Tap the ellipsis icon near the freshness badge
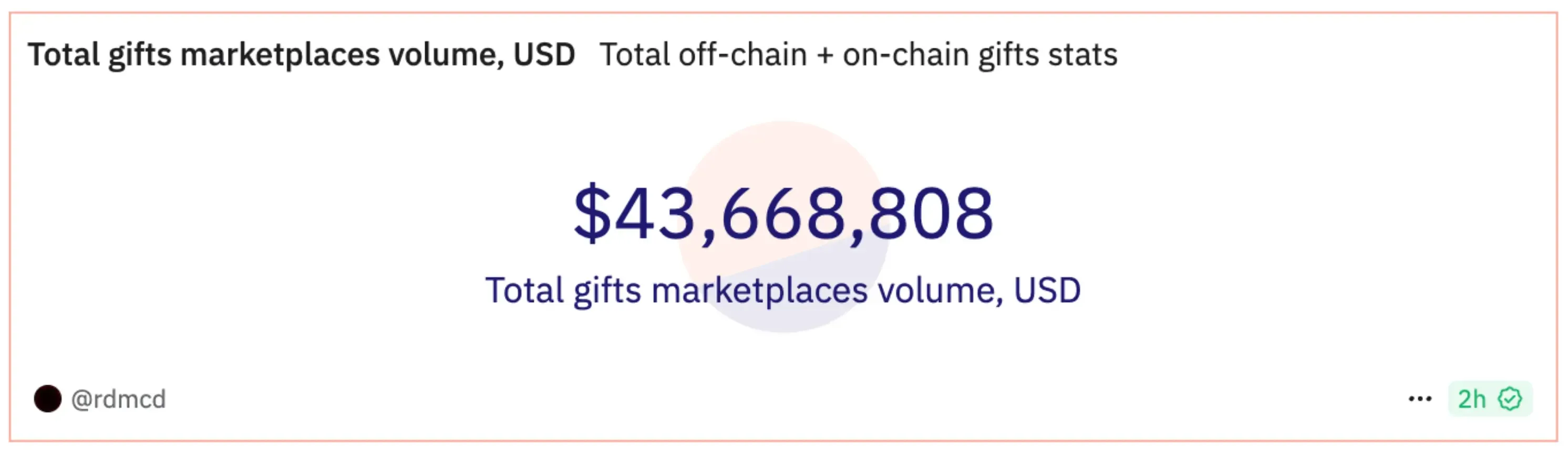 [x=1418, y=399]
